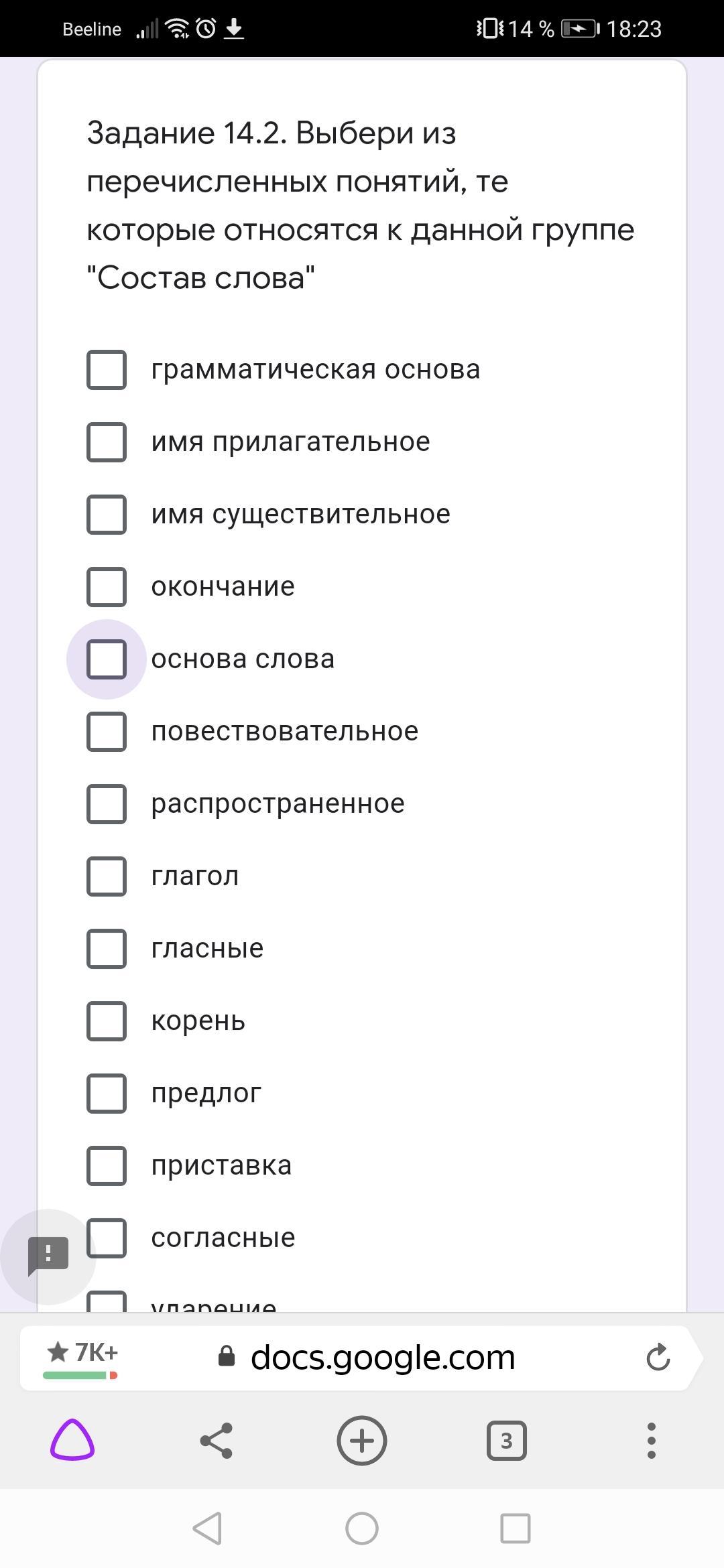The width and height of the screenshot is (724, 1568).
Task: Check the "основа слова" checkbox
Action: 107,659
